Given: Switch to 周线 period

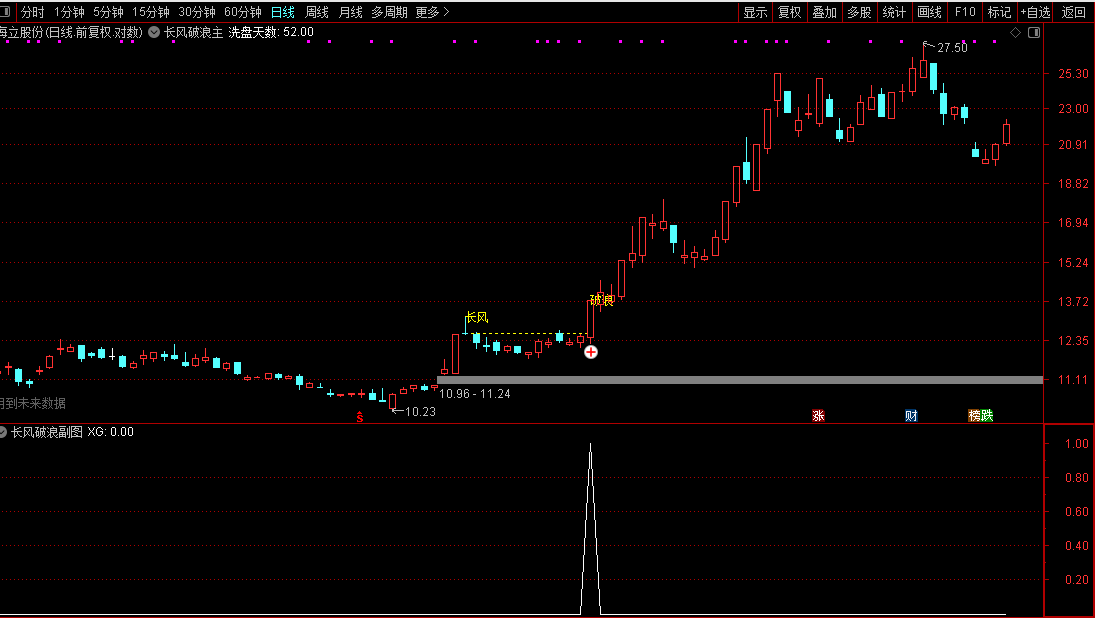Looking at the screenshot, I should [317, 12].
